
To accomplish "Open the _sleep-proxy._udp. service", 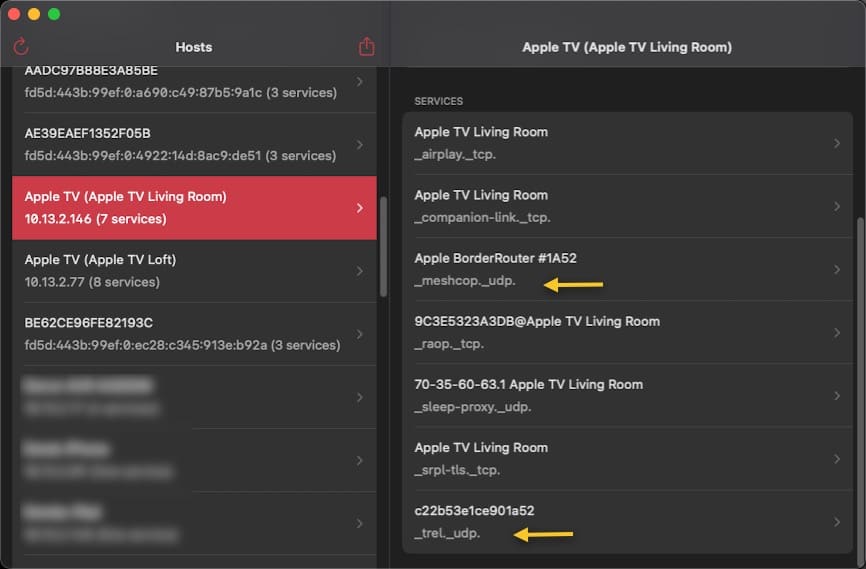I will (x=627, y=396).
